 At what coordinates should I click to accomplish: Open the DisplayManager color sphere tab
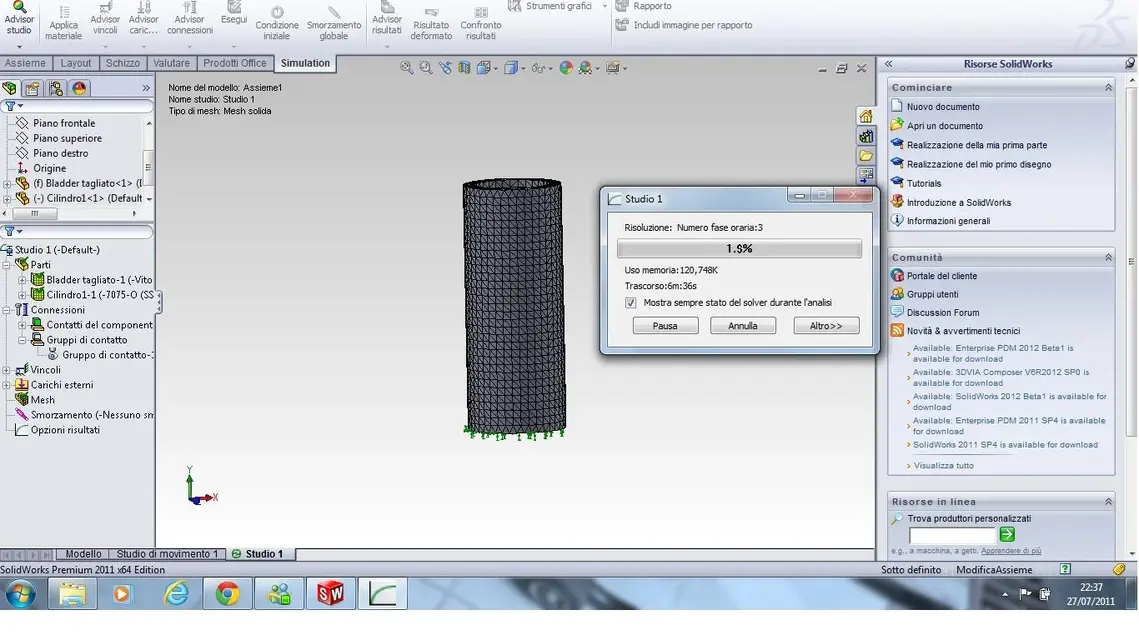click(79, 89)
